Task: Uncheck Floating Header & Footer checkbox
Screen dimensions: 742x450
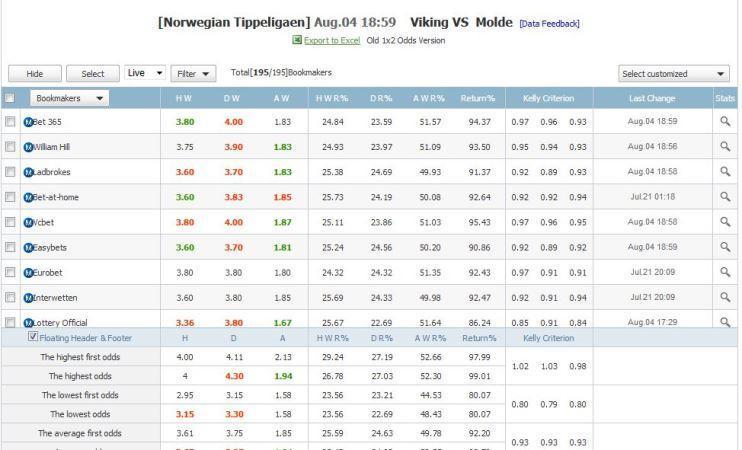Action: (x=33, y=338)
